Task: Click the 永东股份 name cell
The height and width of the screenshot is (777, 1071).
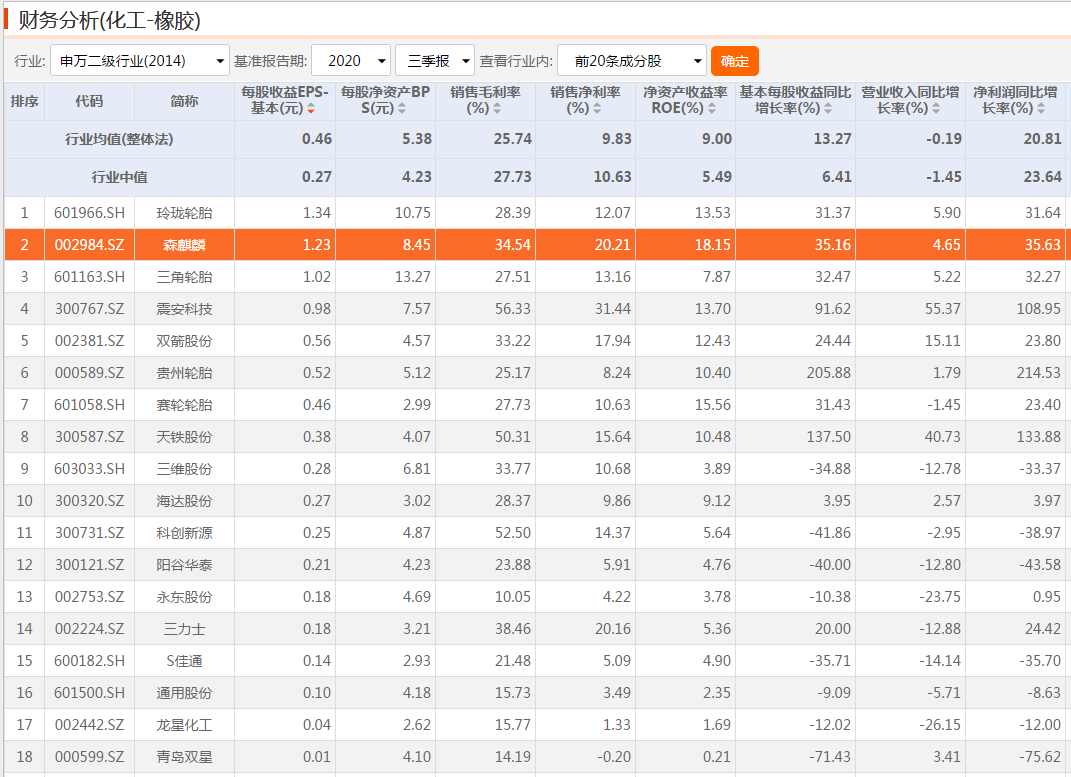Action: pos(184,597)
